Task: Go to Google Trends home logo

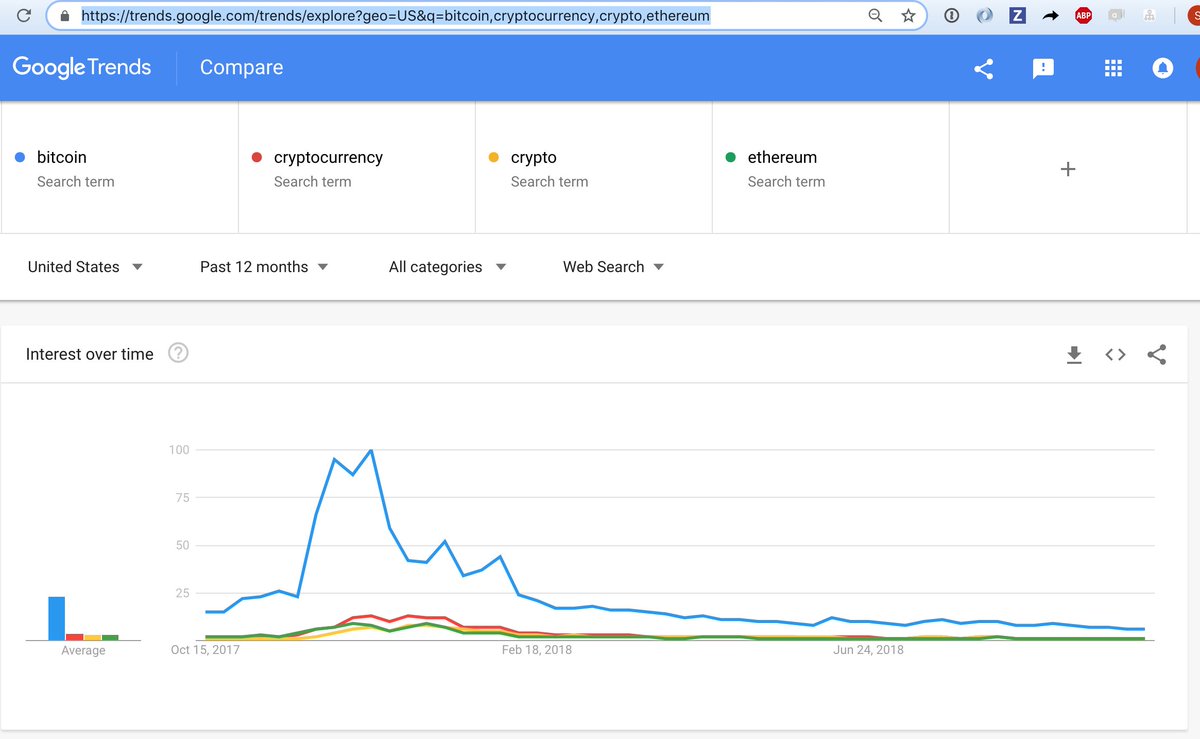Action: click(82, 68)
